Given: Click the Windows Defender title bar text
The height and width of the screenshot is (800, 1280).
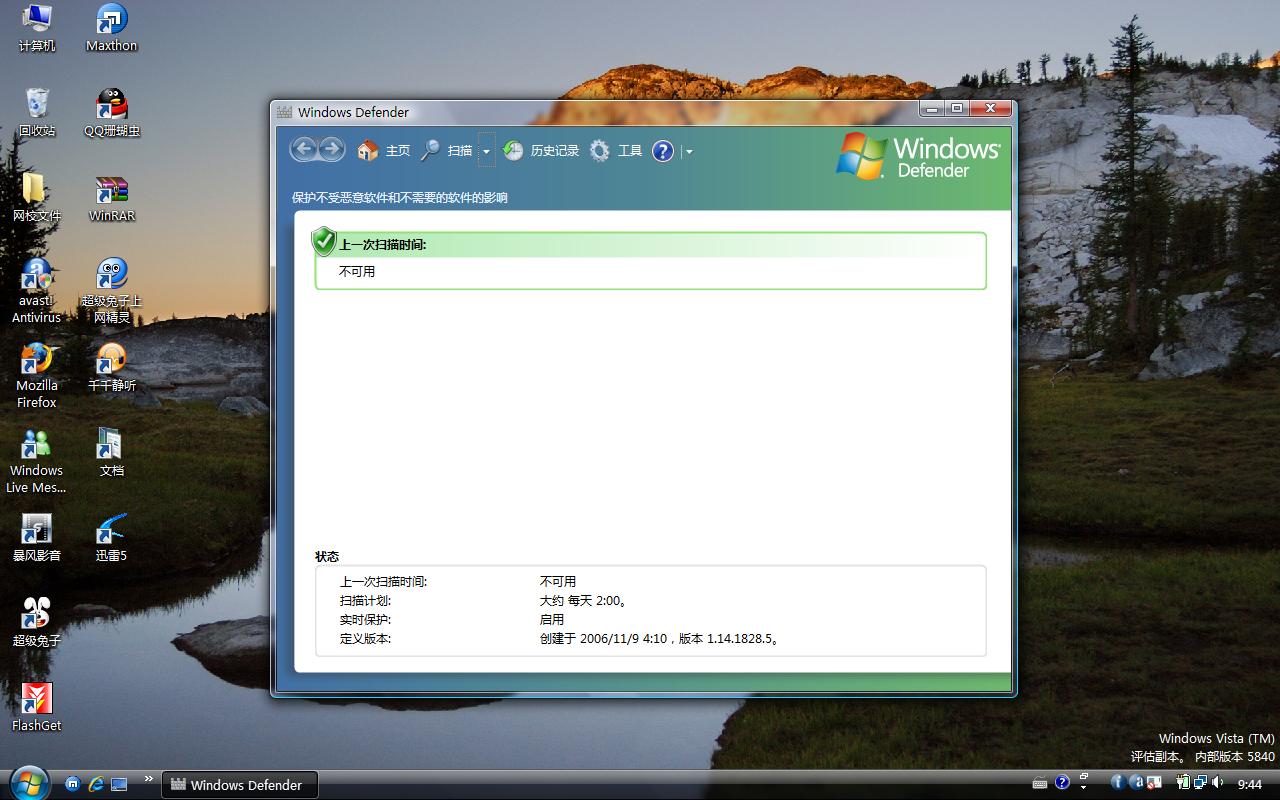Looking at the screenshot, I should (353, 112).
